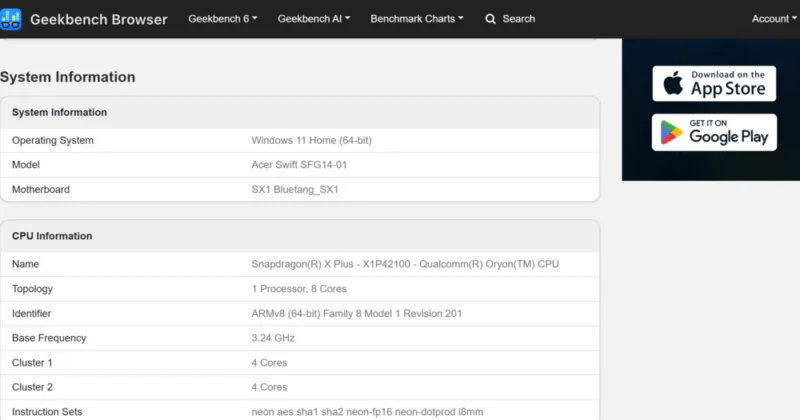Open the Geekbench AI dropdown menu
Image resolution: width=800 pixels, height=420 pixels.
coord(314,19)
